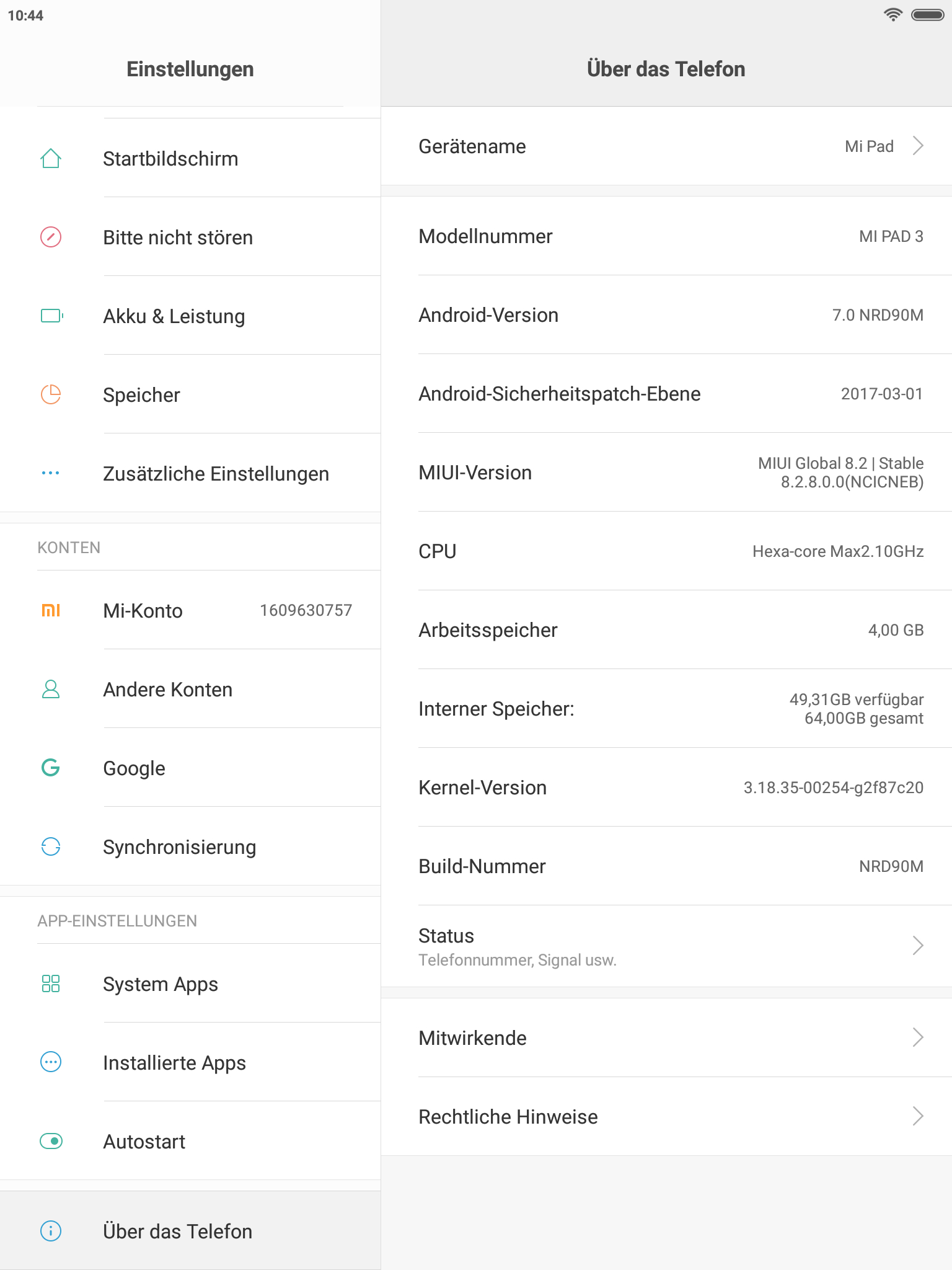Select the Akku & Leistung battery icon
952x1270 pixels.
pos(51,316)
